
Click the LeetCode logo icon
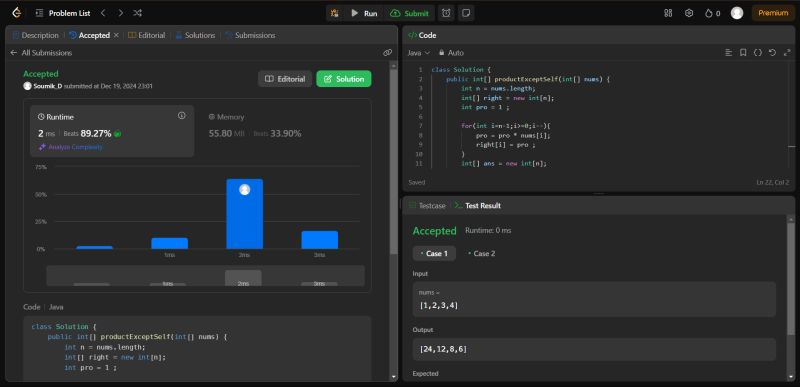pos(16,13)
